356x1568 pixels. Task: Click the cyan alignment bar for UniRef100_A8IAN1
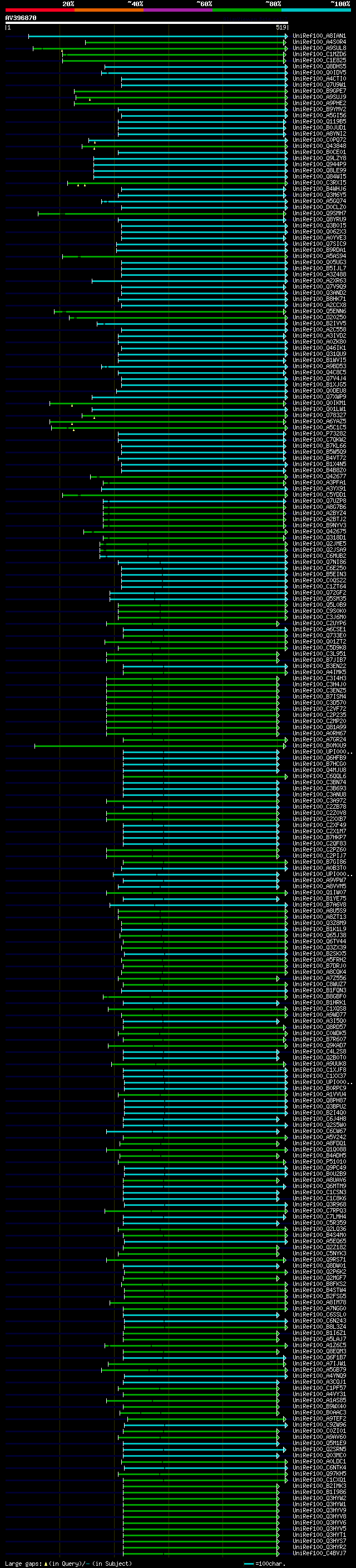point(157,37)
